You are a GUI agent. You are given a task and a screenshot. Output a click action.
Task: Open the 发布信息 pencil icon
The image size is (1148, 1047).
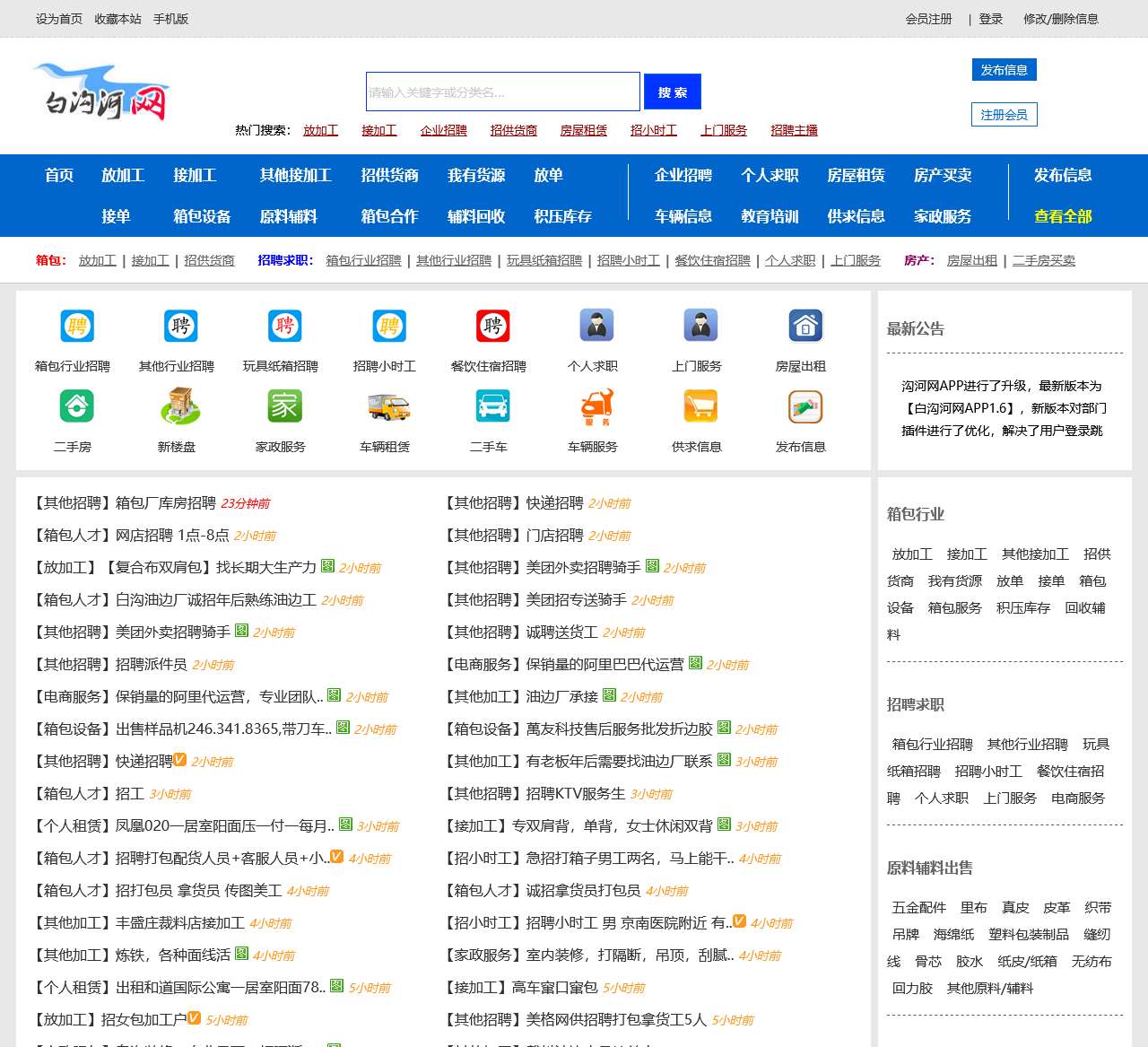tap(804, 406)
